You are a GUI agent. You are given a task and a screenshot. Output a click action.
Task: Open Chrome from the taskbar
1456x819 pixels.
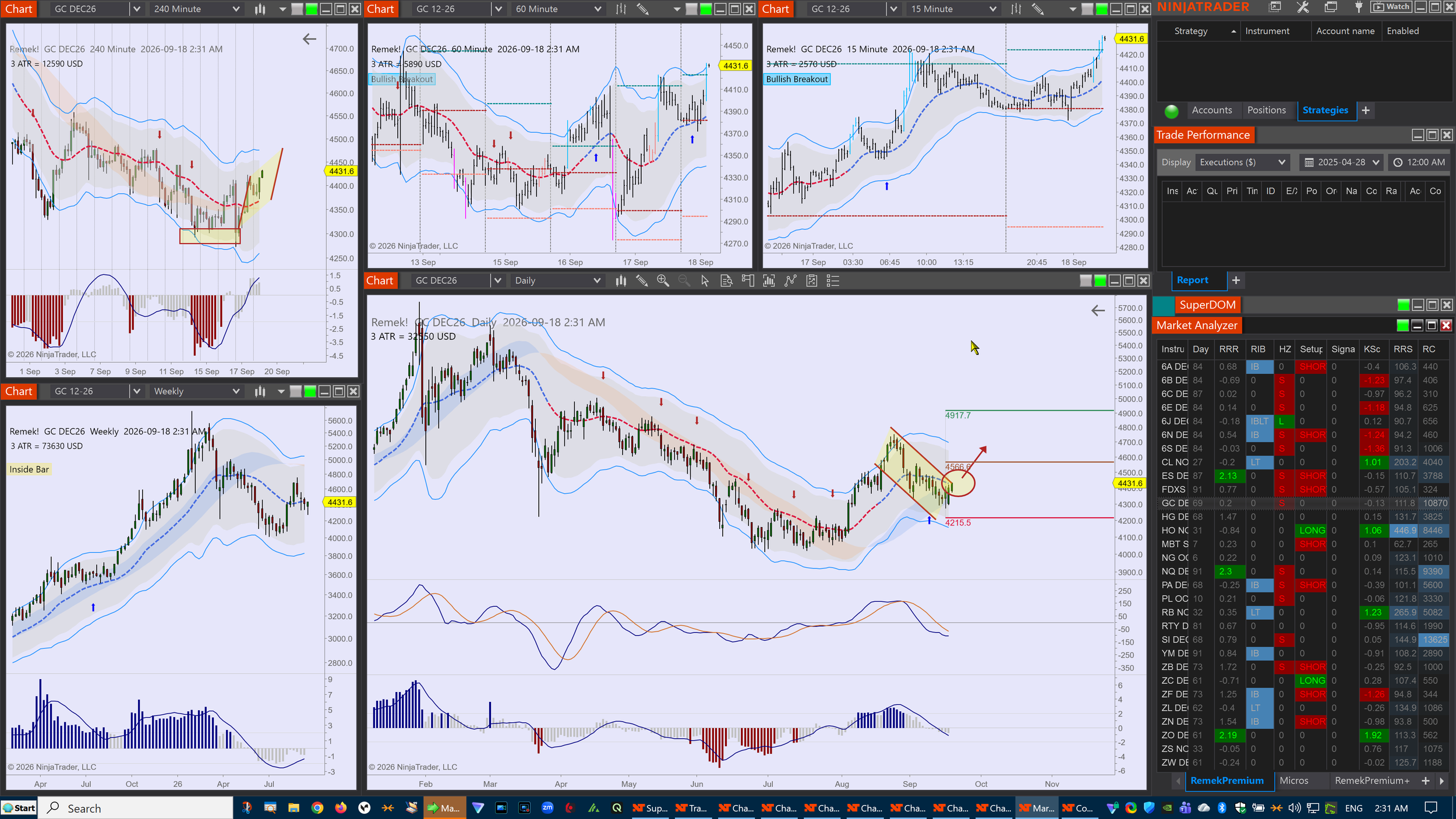(x=317, y=808)
